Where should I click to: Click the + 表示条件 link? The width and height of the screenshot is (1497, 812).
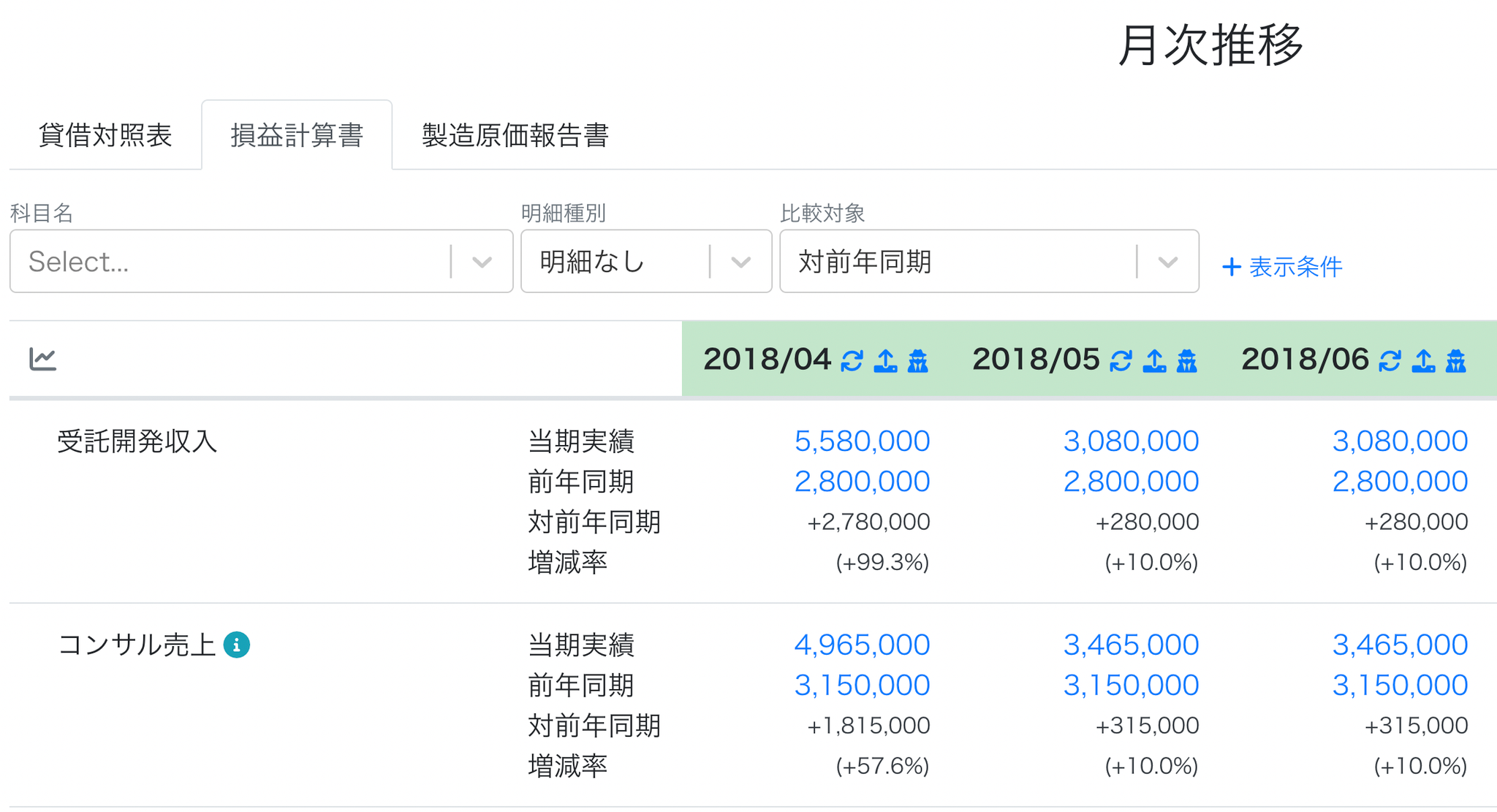pos(1282,267)
